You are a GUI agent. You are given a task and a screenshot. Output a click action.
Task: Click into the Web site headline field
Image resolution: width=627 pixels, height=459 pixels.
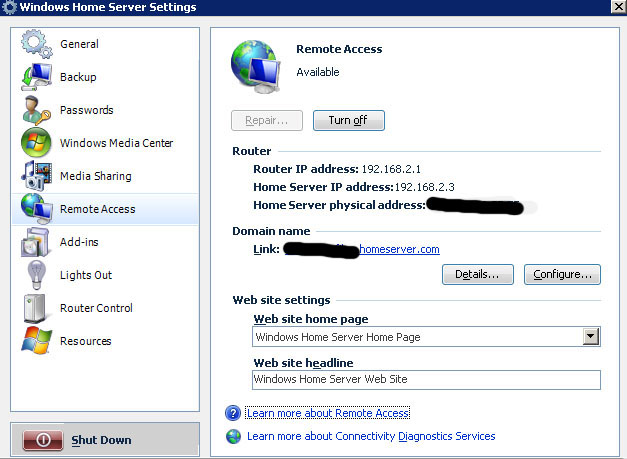(x=426, y=379)
